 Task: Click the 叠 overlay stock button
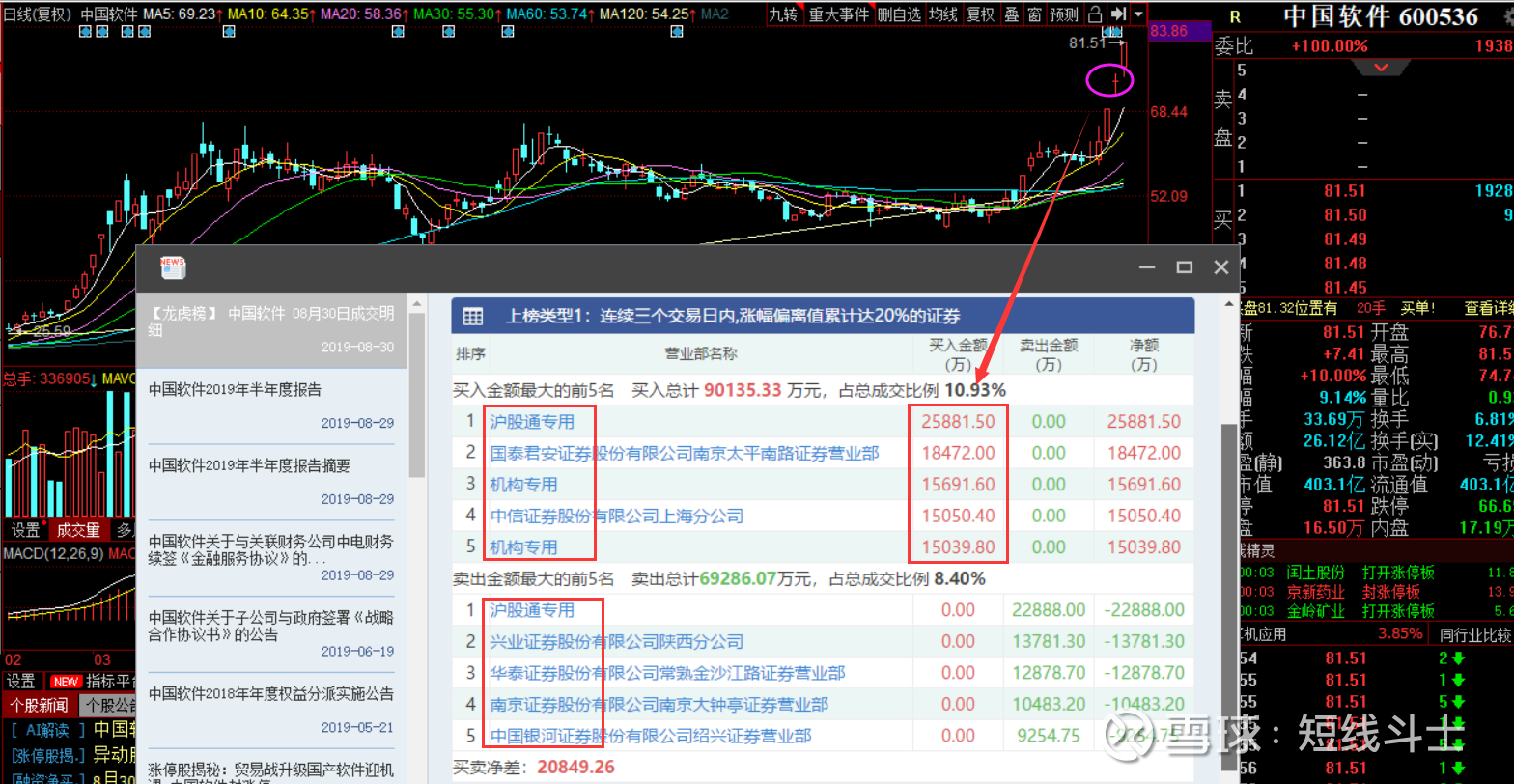point(1011,14)
